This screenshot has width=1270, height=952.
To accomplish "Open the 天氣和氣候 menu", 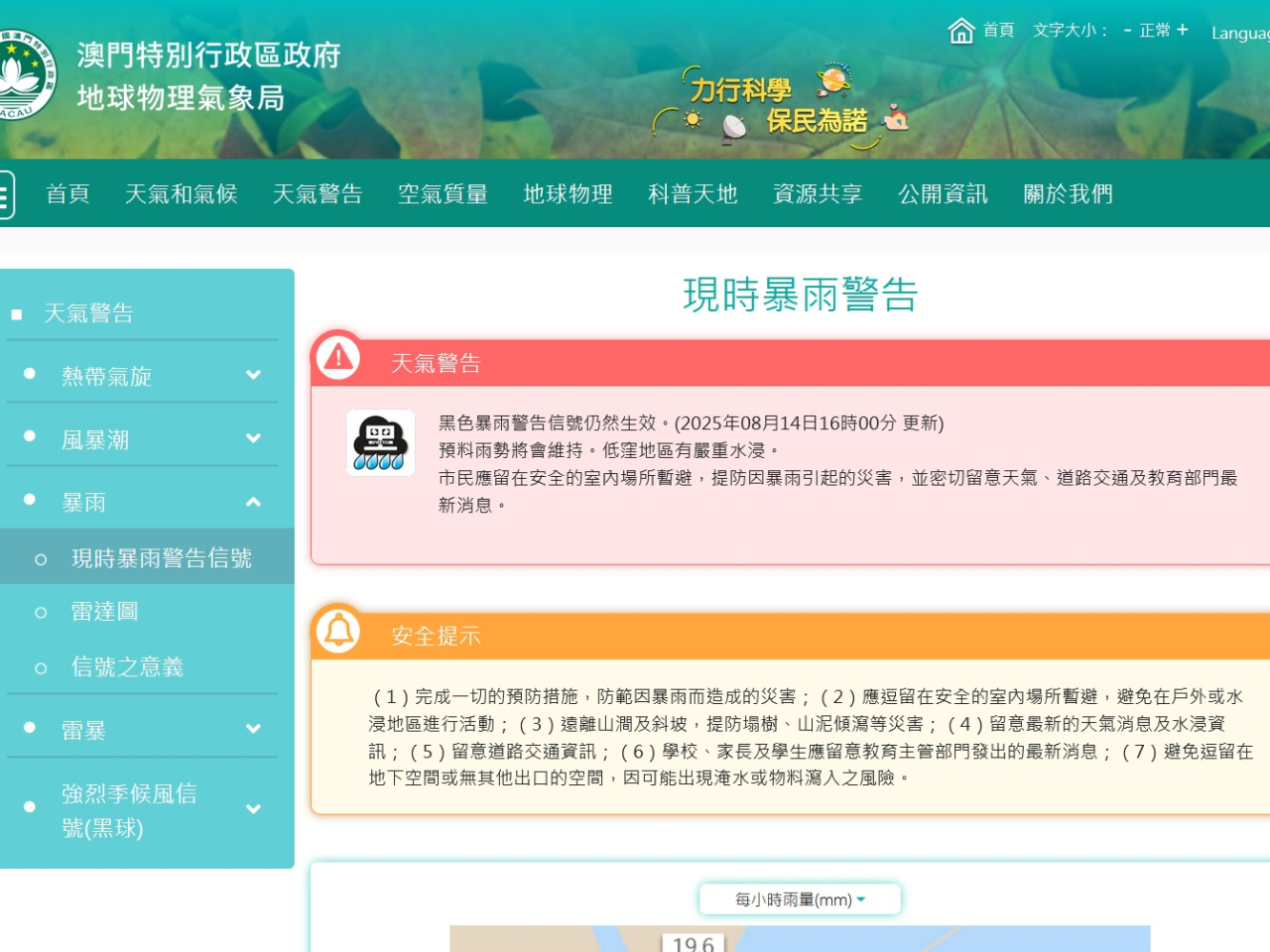I will pyautogui.click(x=182, y=193).
